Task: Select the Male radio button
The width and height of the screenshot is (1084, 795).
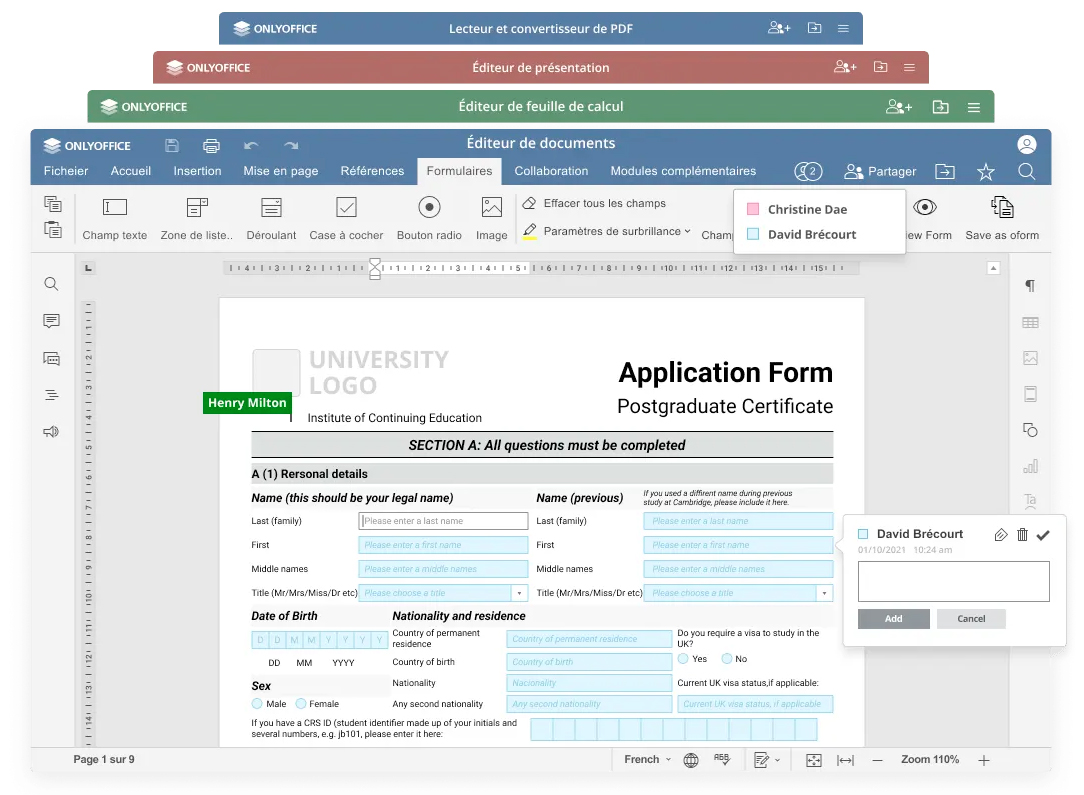Action: [x=257, y=704]
